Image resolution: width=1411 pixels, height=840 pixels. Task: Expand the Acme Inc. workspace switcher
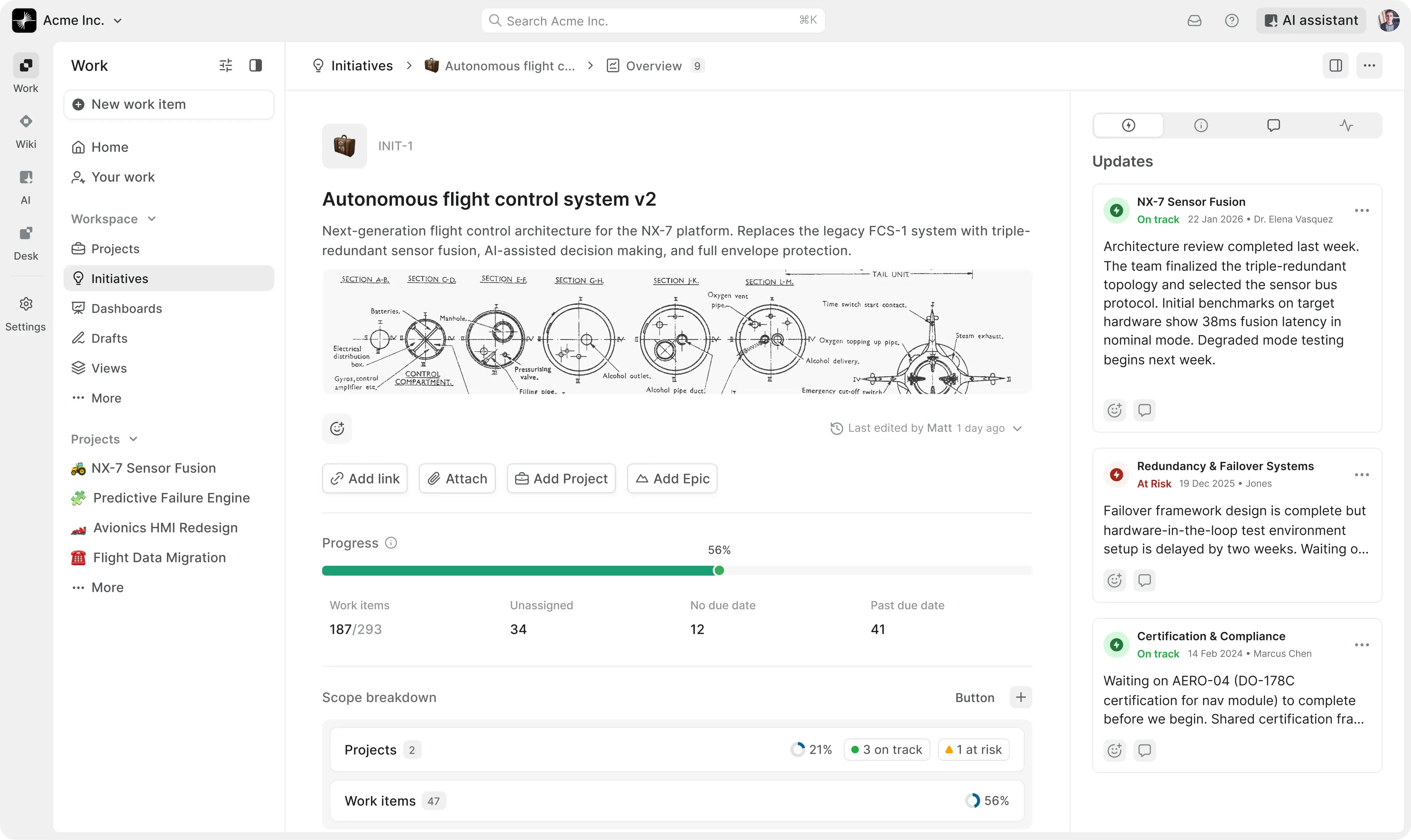coord(118,21)
